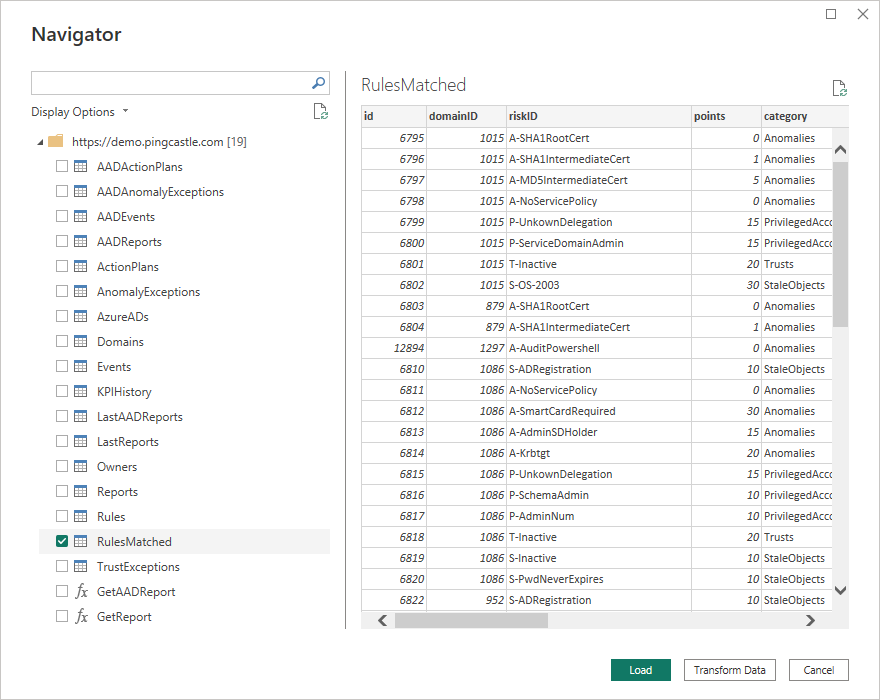Uncheck the RulesMatched checkbox
The width and height of the screenshot is (880, 700).
point(62,541)
